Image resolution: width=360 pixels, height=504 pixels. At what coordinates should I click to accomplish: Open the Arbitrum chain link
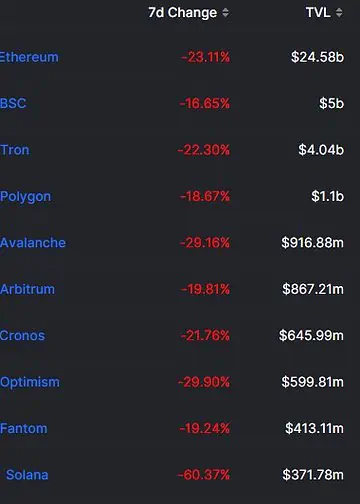click(27, 289)
